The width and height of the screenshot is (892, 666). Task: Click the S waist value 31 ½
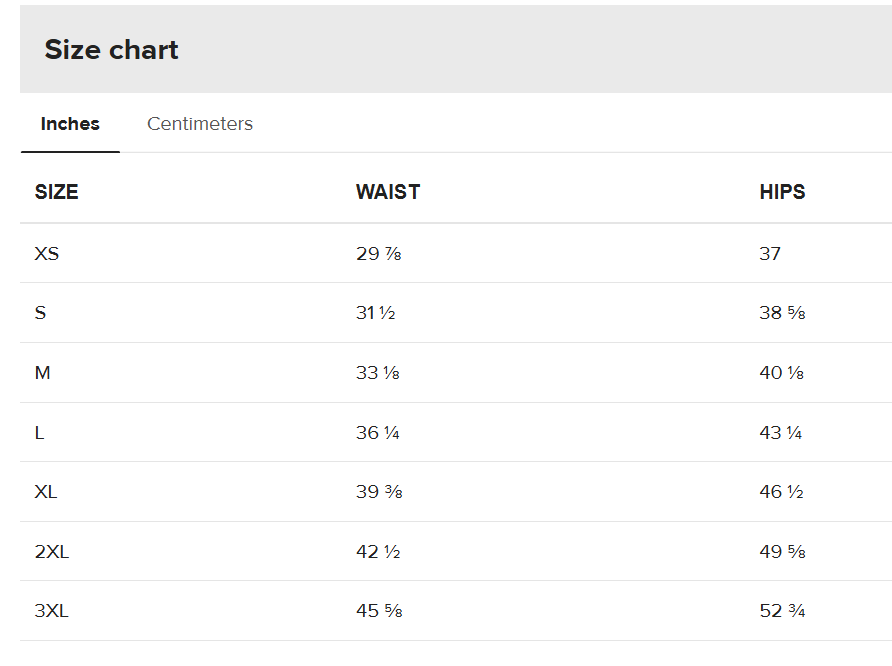(x=376, y=313)
